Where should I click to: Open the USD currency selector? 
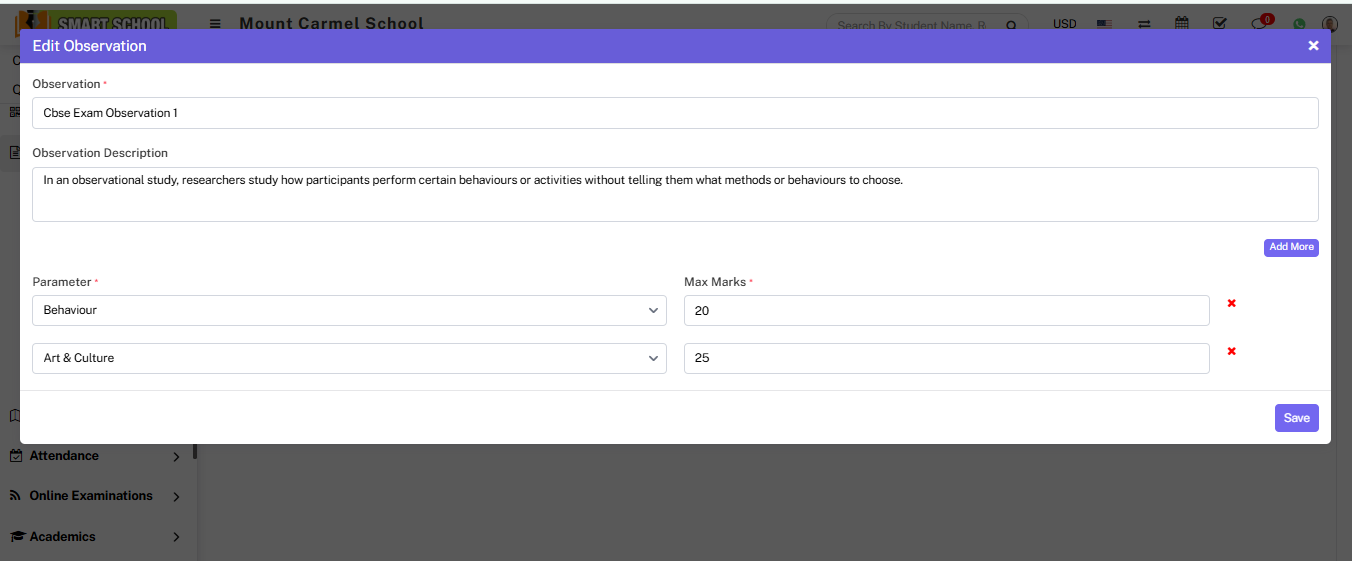(1064, 24)
